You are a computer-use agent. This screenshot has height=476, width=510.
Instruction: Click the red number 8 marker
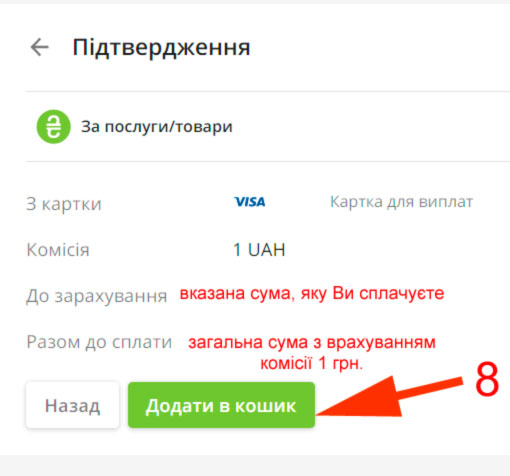coord(487,379)
